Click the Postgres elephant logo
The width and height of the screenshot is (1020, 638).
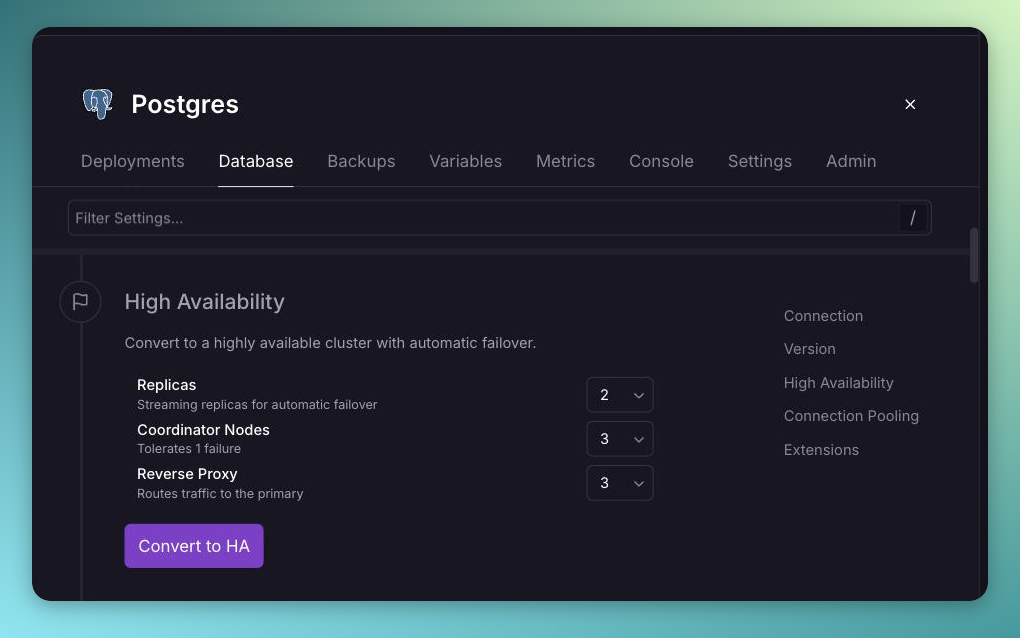click(x=98, y=104)
